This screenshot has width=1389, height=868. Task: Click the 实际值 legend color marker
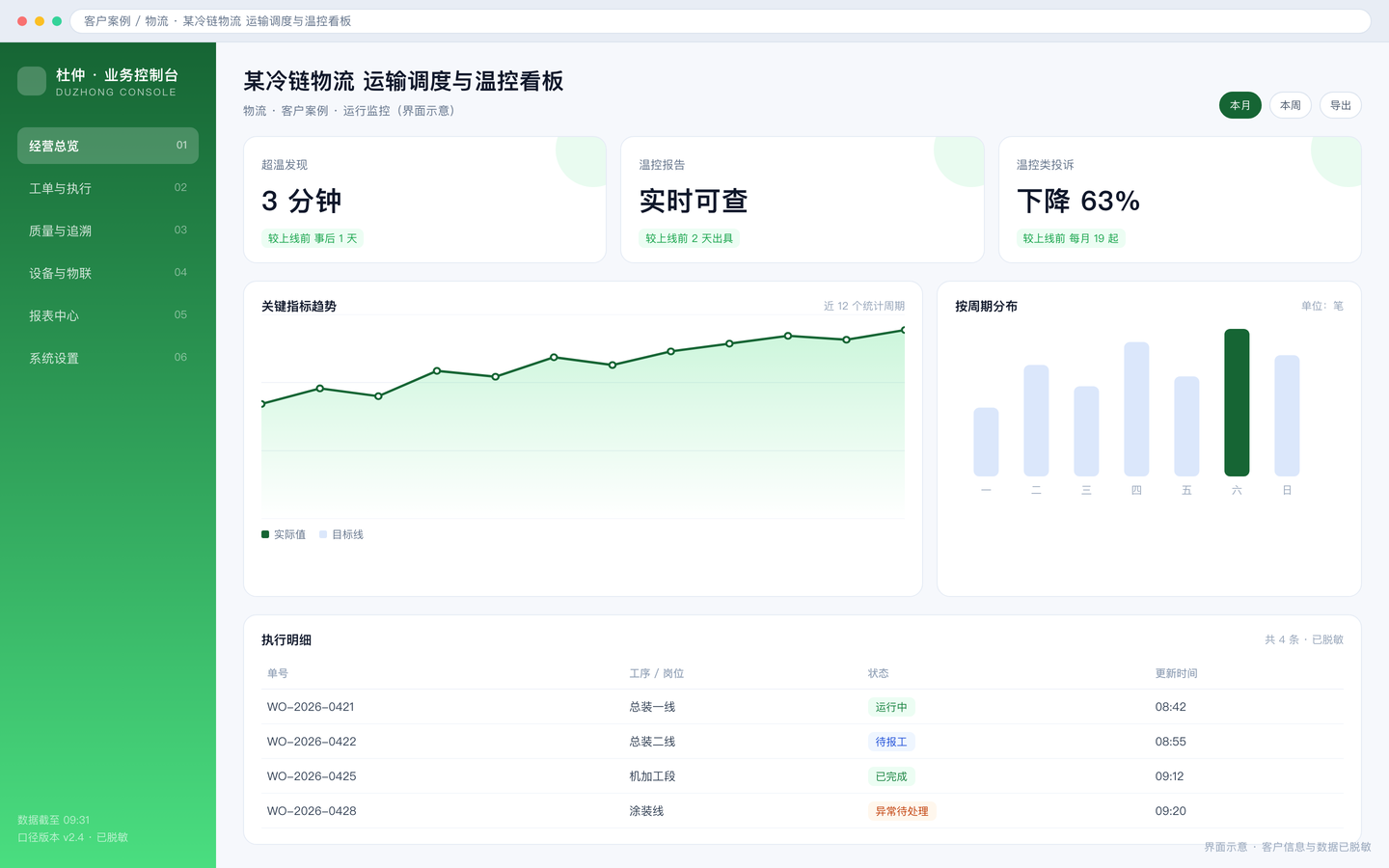265,534
